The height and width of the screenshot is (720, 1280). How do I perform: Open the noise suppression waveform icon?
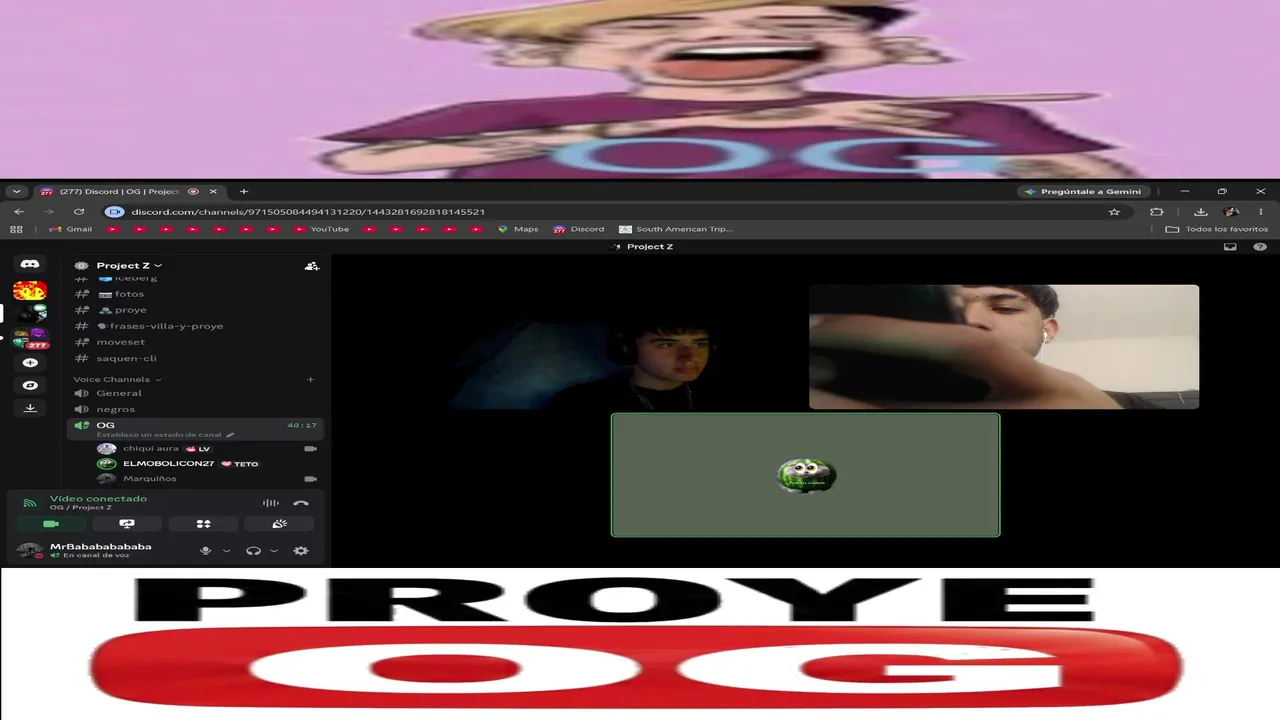(x=270, y=503)
